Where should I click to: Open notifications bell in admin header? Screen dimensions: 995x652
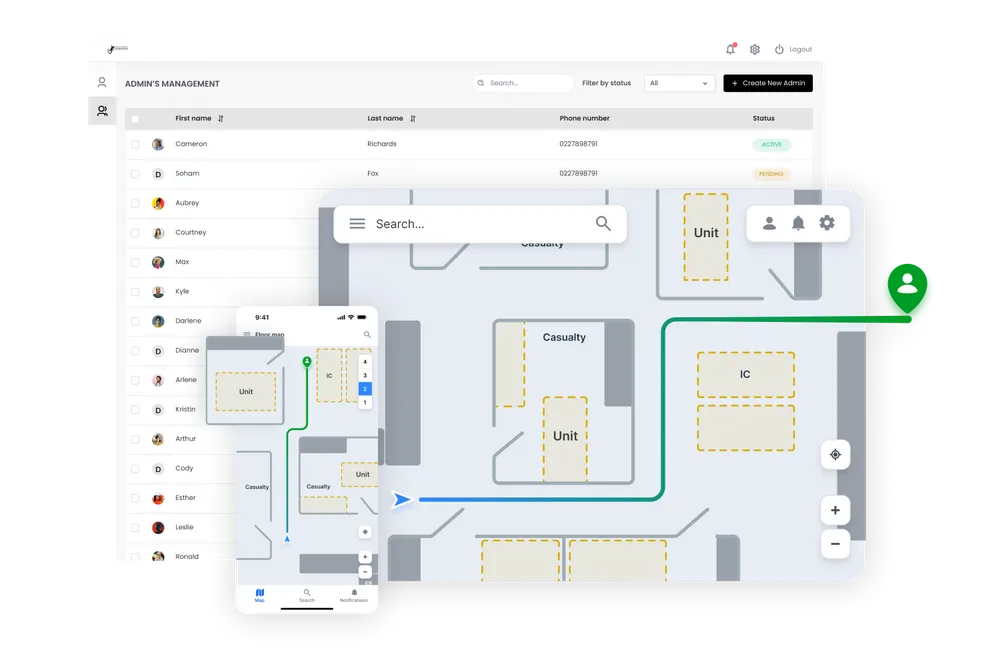[730, 49]
